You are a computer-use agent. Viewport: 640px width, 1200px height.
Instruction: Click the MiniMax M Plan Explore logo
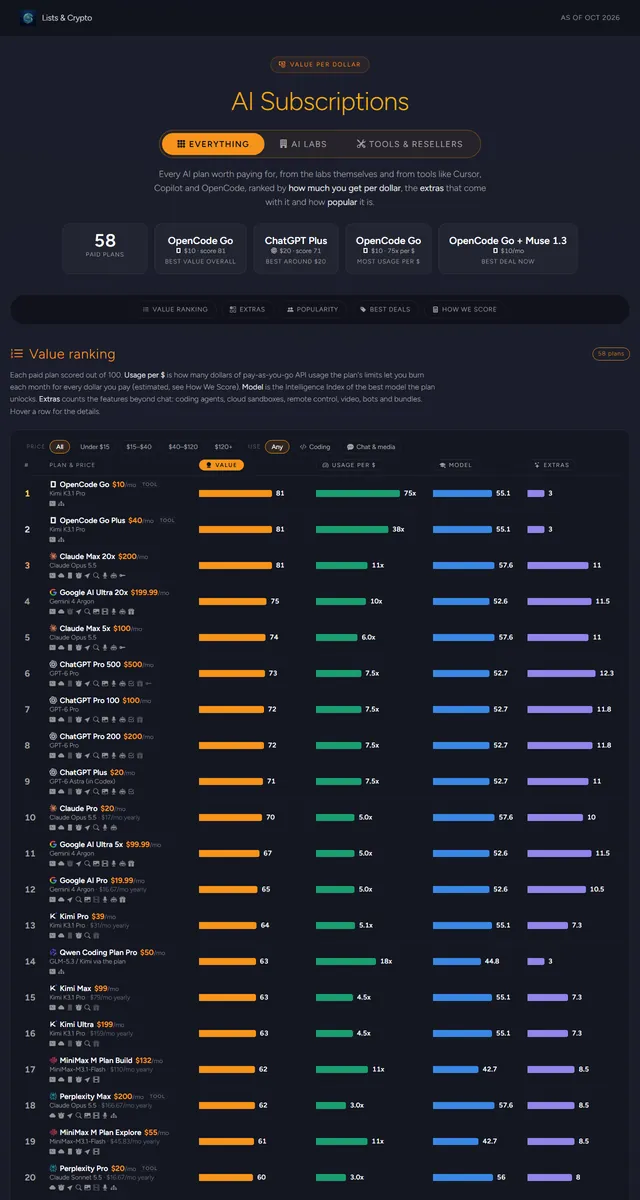(53, 1132)
